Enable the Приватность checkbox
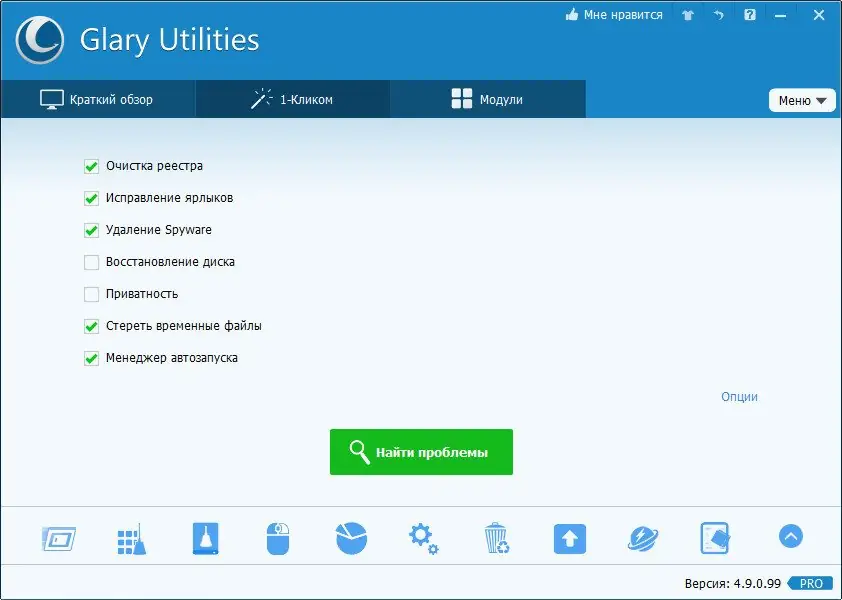Viewport: 842px width, 600px height. click(x=91, y=294)
